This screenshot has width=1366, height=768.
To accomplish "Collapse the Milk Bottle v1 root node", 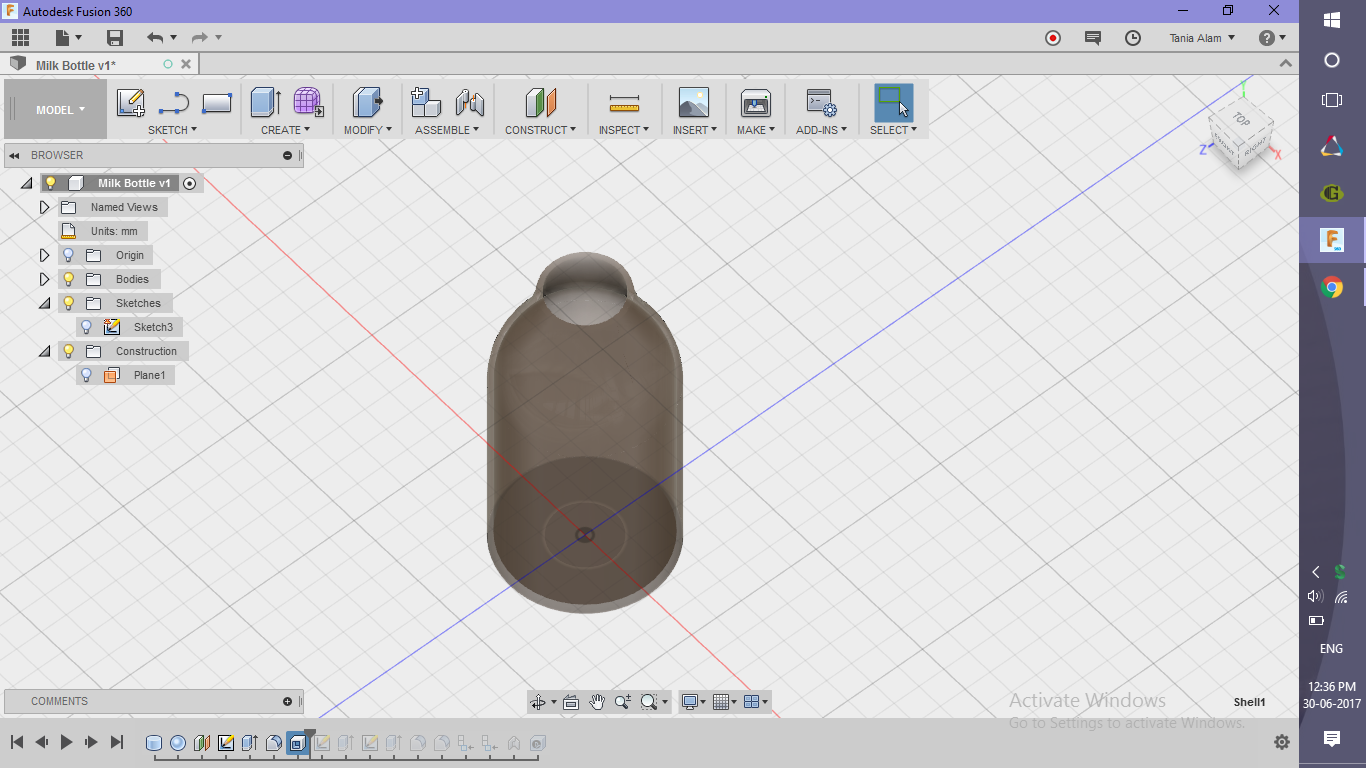I will [x=26, y=183].
